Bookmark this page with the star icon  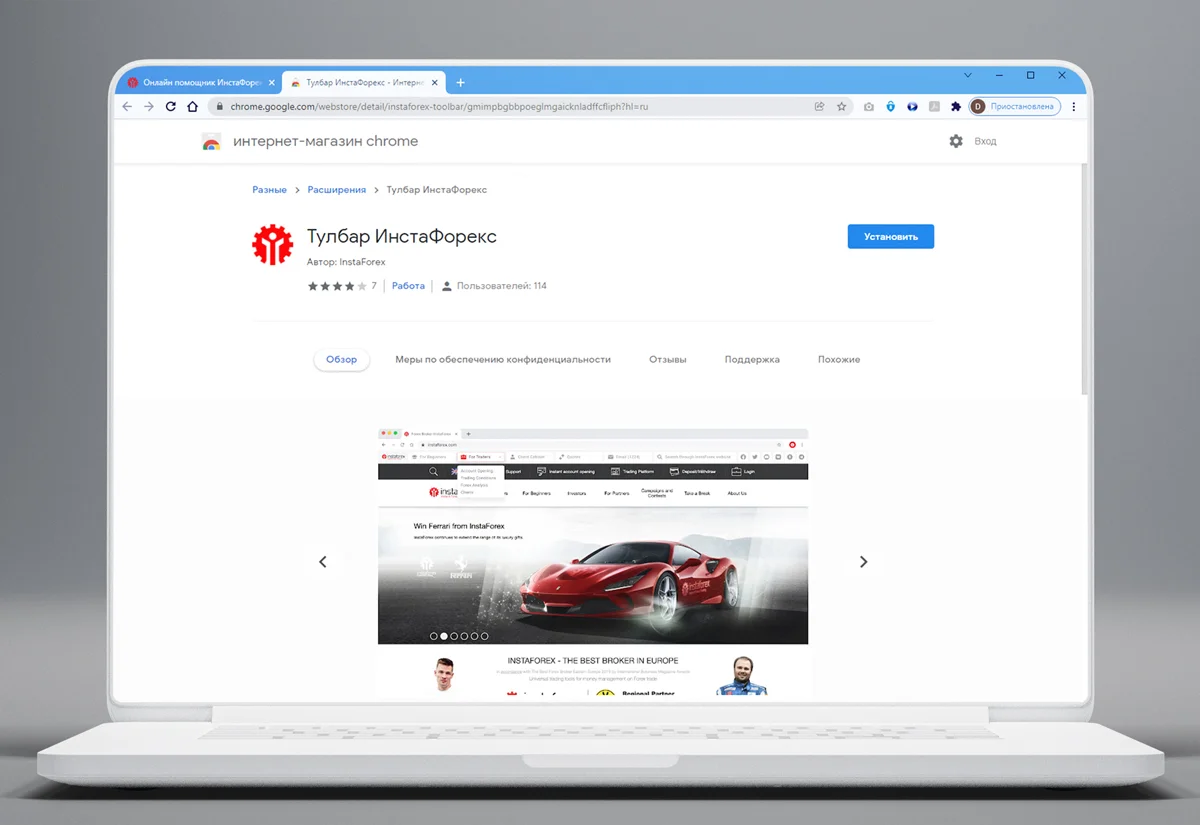click(841, 107)
